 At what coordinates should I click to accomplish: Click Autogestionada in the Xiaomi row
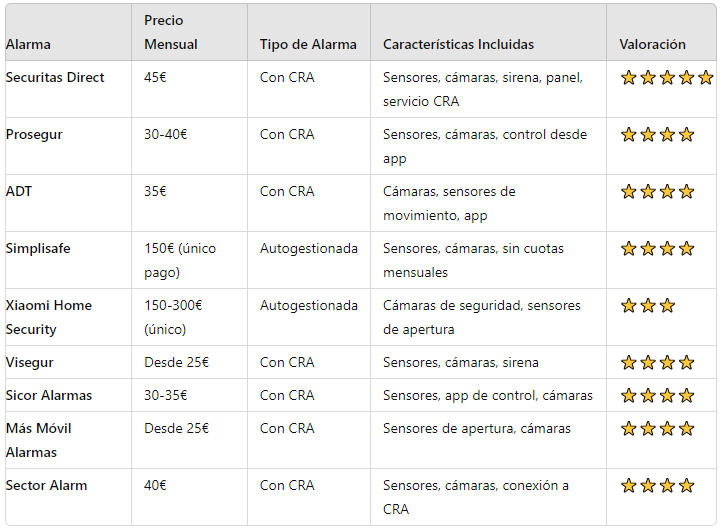coord(309,305)
